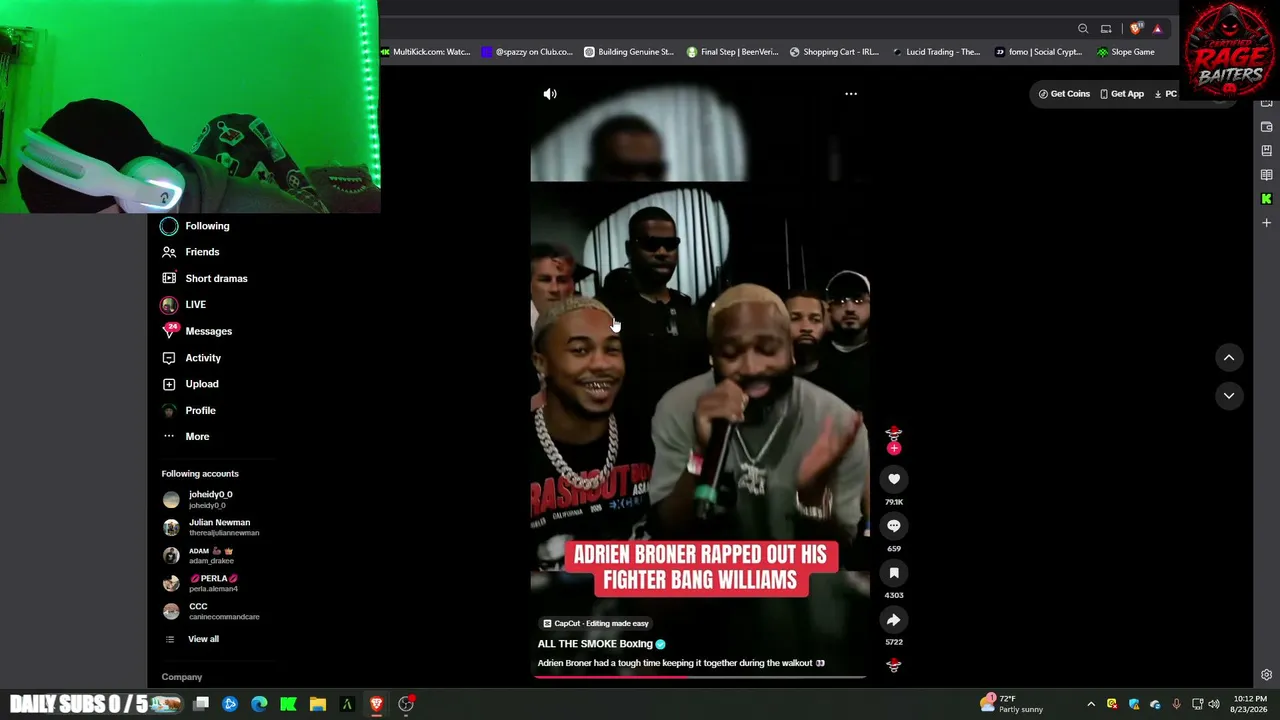This screenshot has width=1280, height=720.
Task: Go to next video with down chevron
Action: (1229, 396)
